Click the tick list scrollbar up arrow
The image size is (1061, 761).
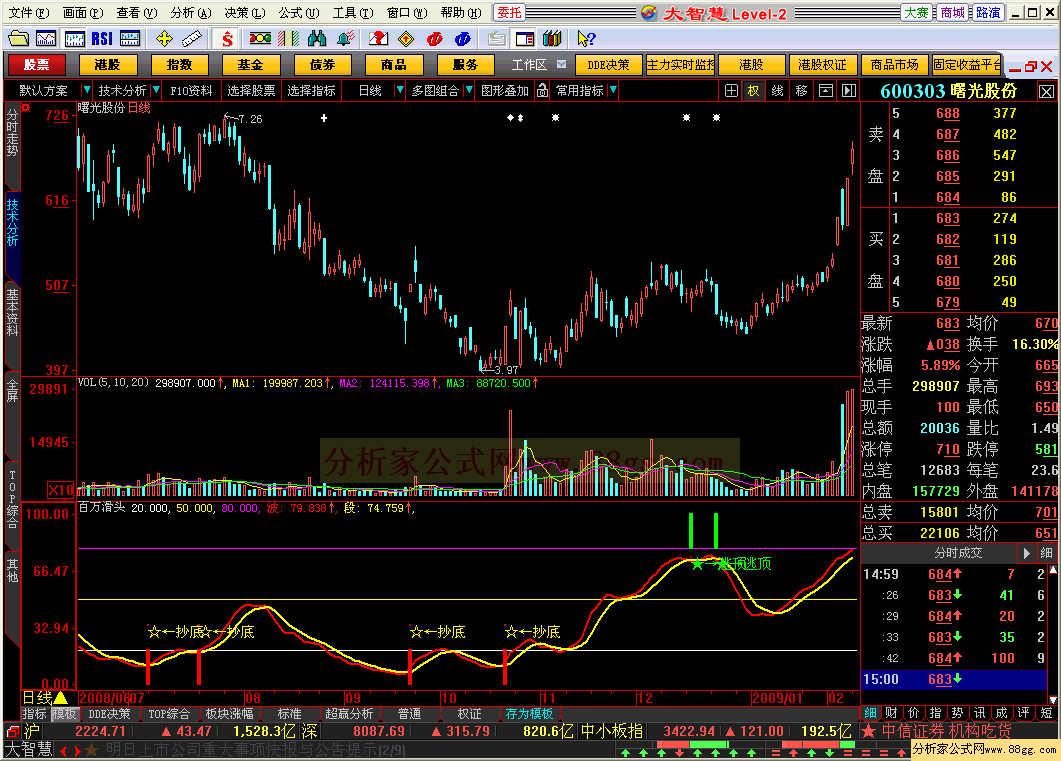(1052, 570)
